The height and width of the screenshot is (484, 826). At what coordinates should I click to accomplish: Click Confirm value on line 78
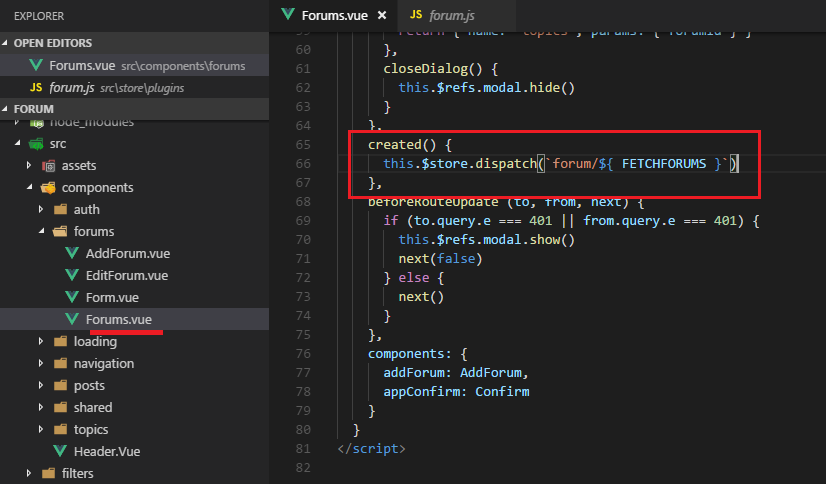502,392
